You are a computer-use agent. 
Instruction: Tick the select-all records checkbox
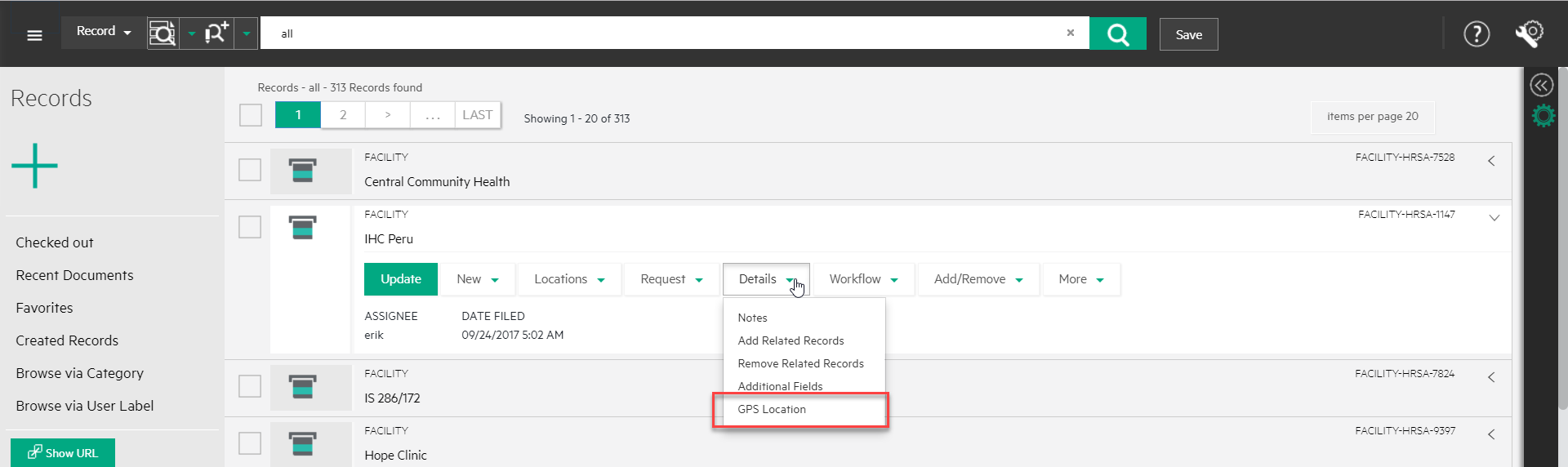(251, 115)
